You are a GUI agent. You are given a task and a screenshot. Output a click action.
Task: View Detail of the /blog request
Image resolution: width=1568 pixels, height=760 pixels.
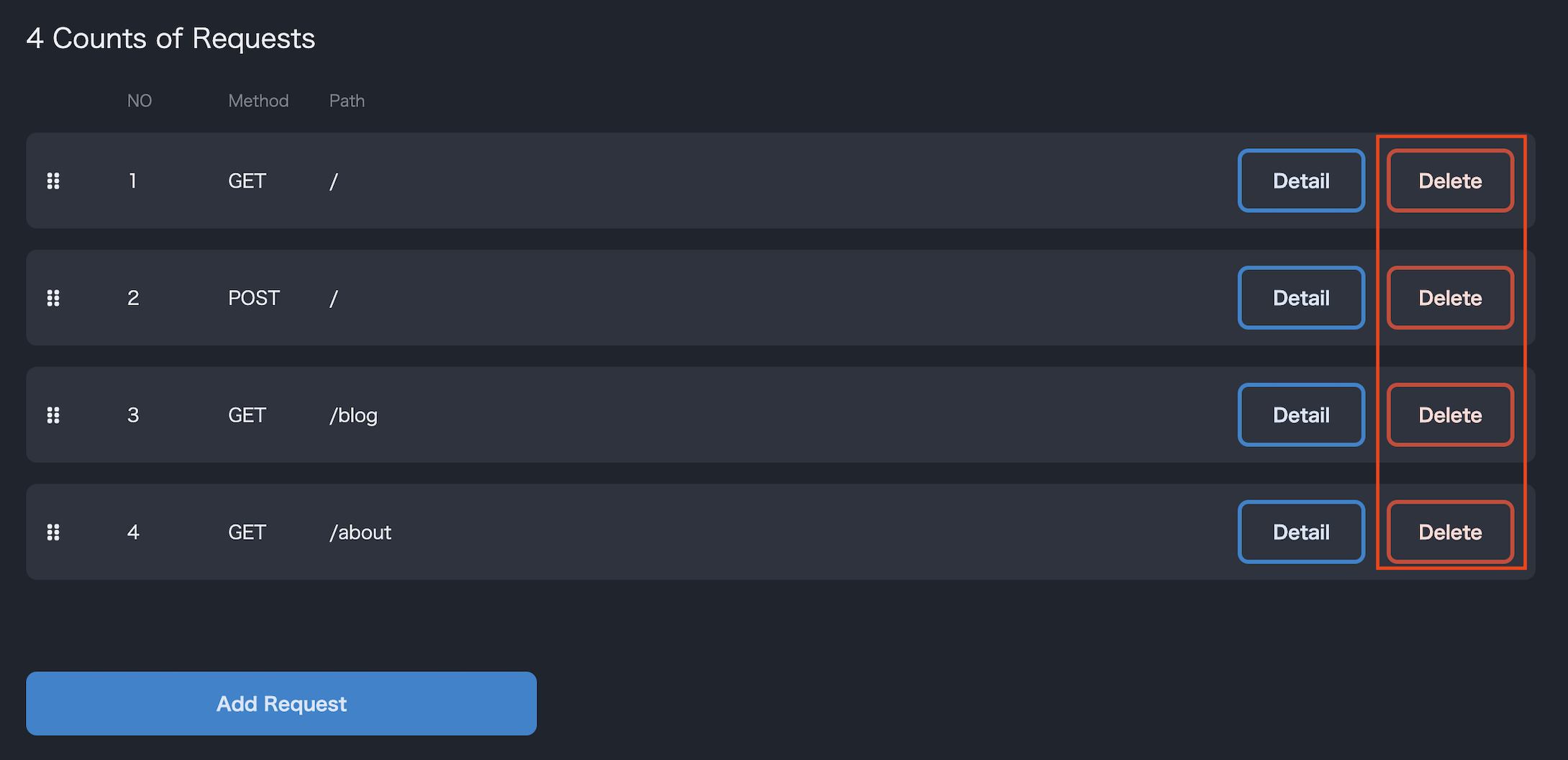click(x=1301, y=415)
